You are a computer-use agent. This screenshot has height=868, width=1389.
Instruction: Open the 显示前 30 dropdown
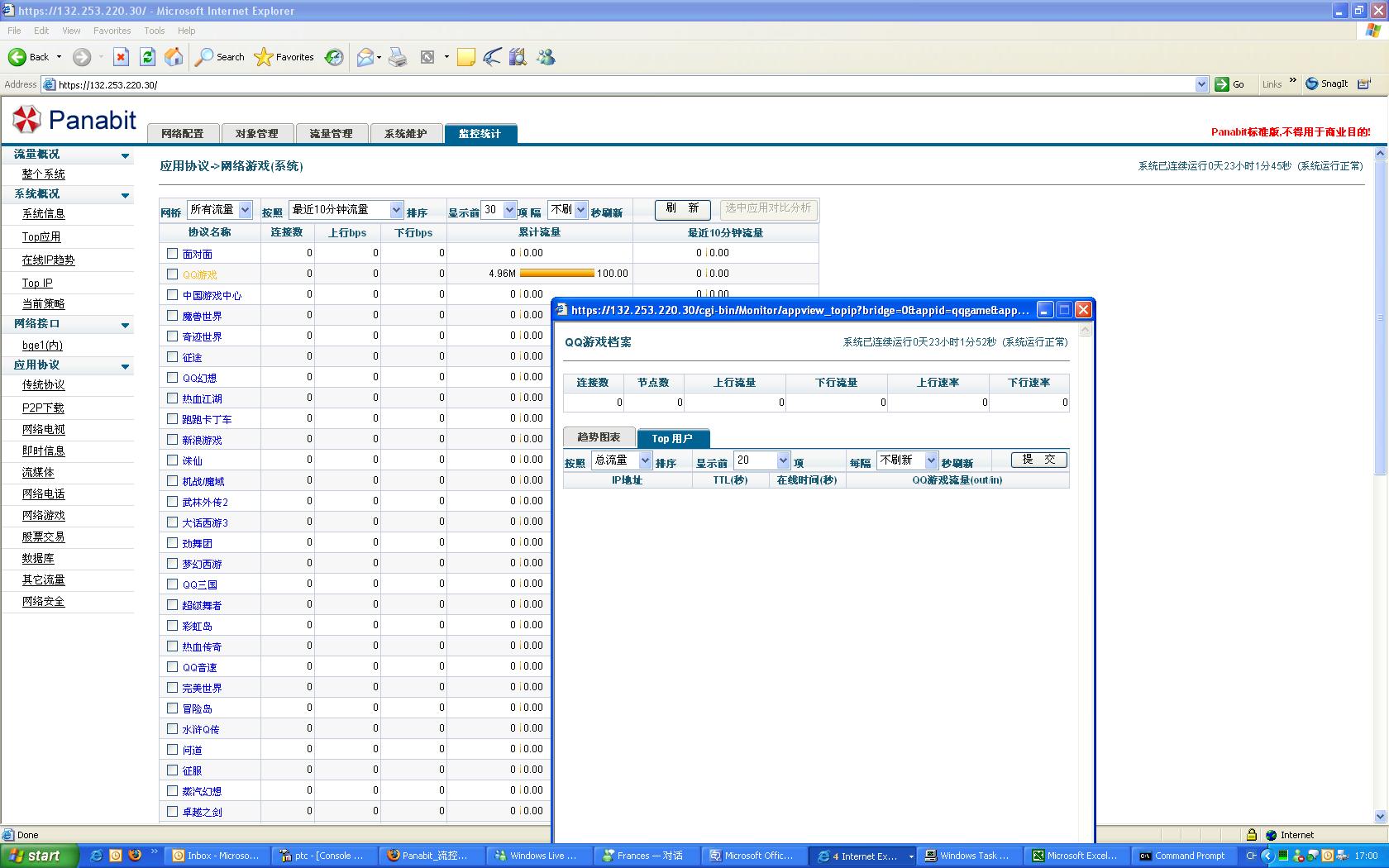click(499, 210)
